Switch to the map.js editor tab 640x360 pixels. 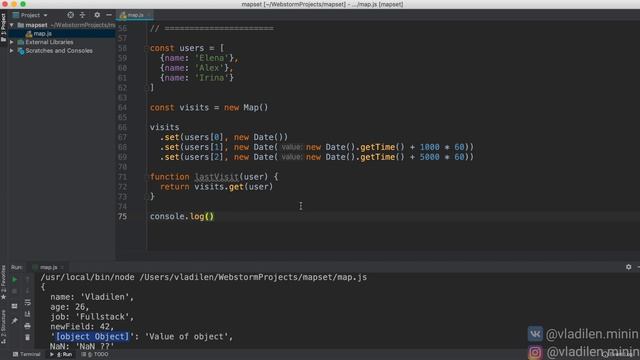coord(135,15)
